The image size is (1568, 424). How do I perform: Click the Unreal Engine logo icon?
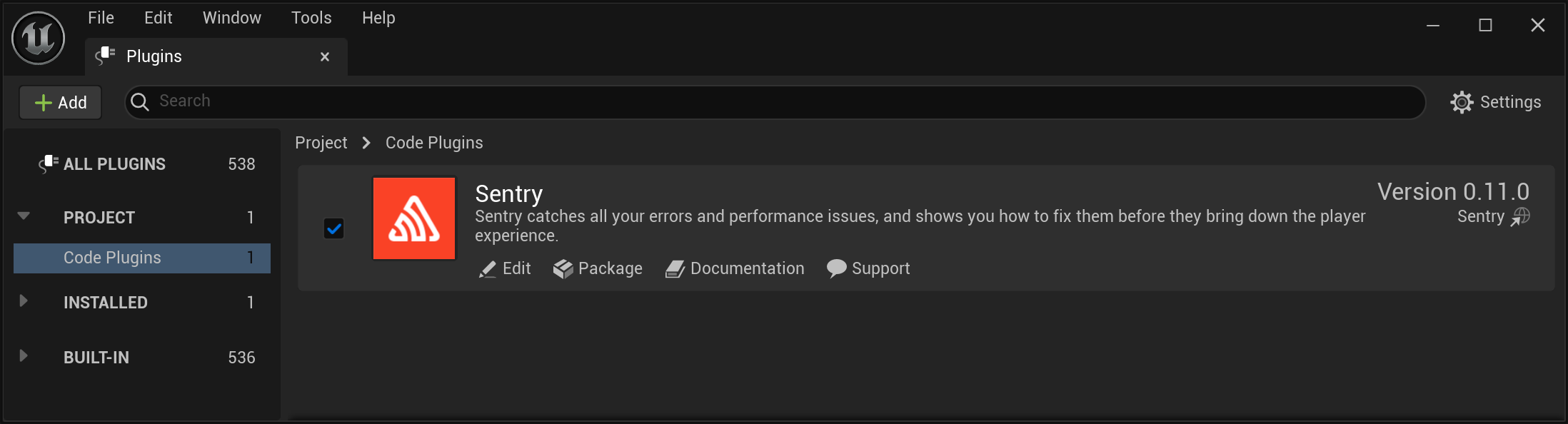pos(39,39)
